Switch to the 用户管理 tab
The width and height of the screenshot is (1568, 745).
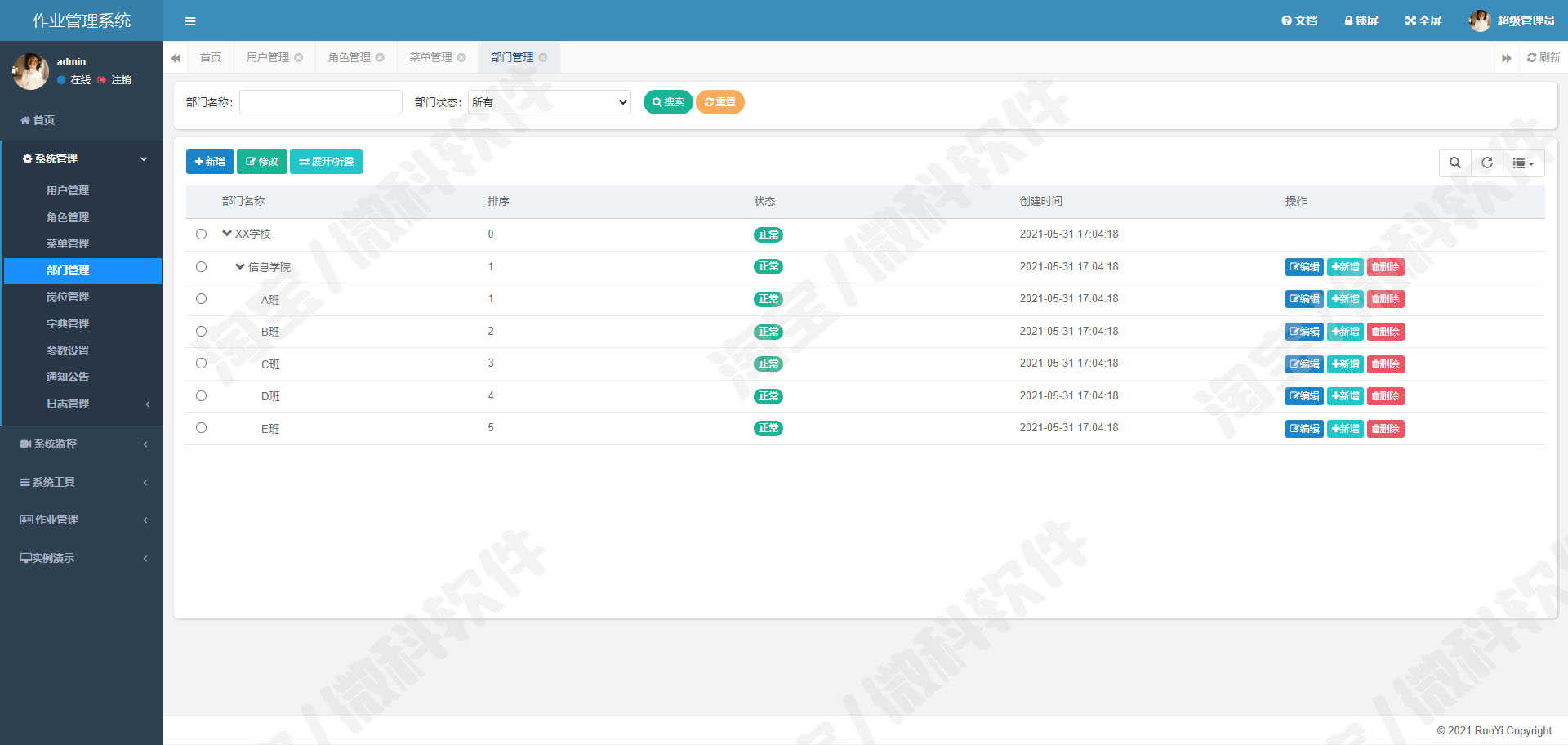268,57
